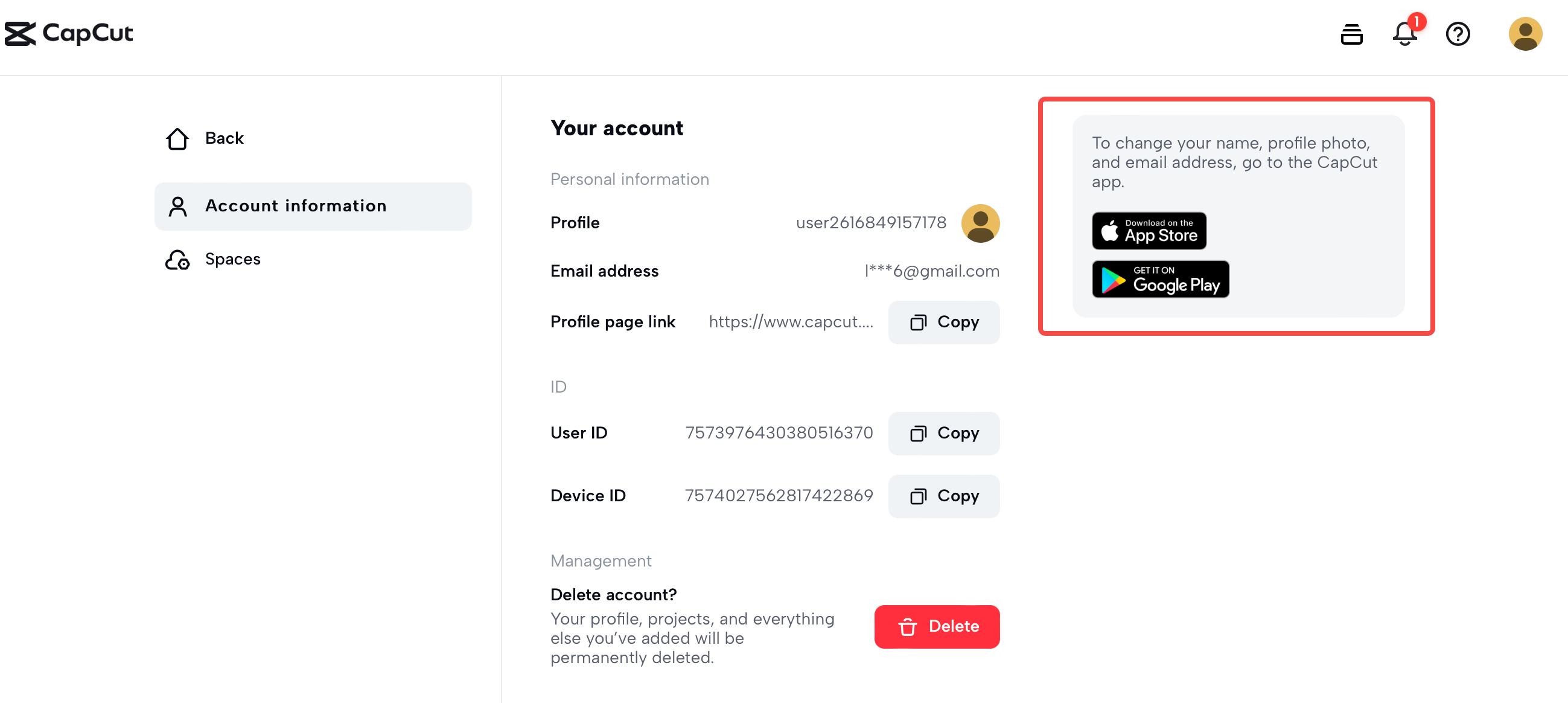
Task: Select Account information in the sidebar
Action: coord(296,206)
